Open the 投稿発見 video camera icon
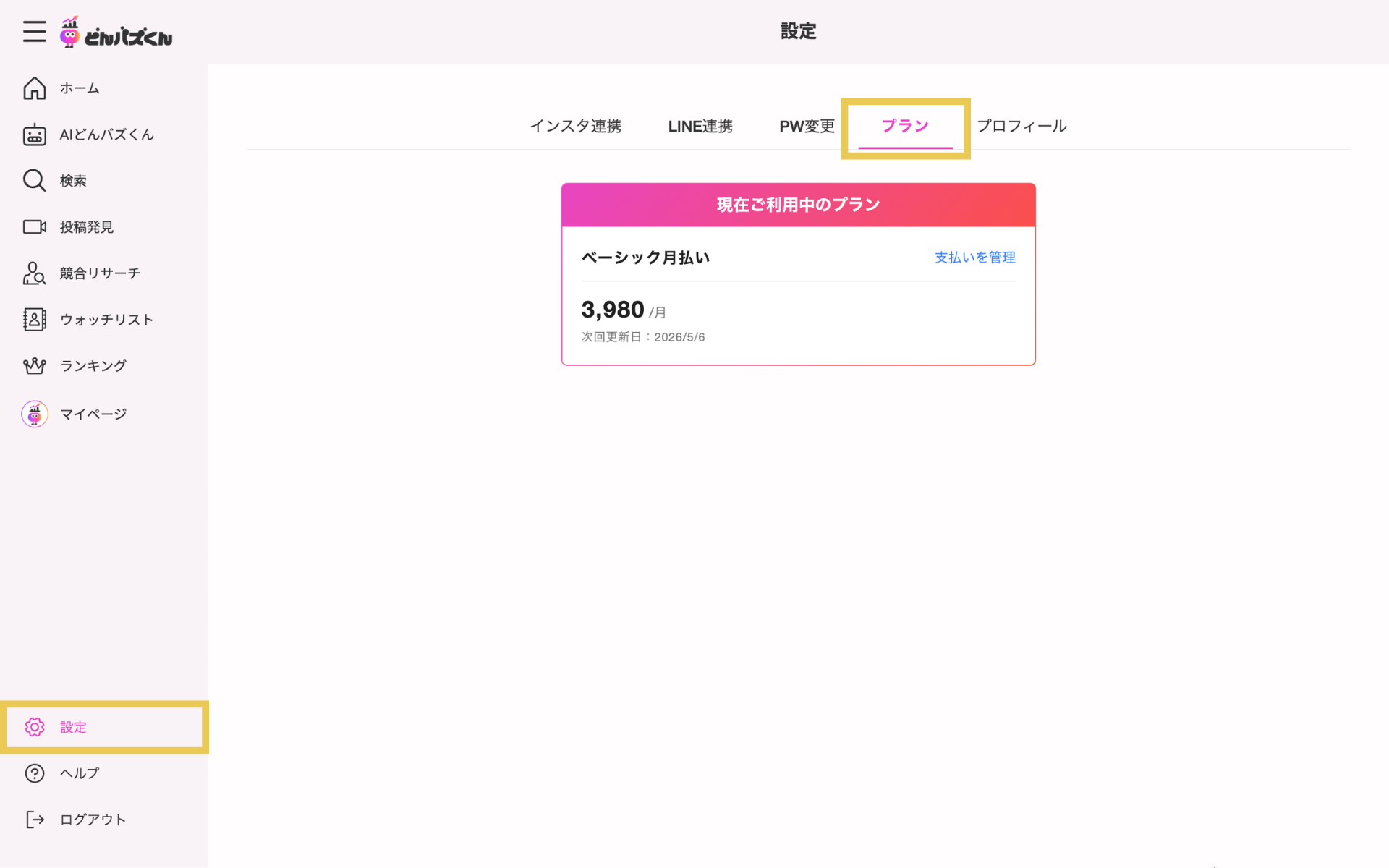 pyautogui.click(x=35, y=227)
